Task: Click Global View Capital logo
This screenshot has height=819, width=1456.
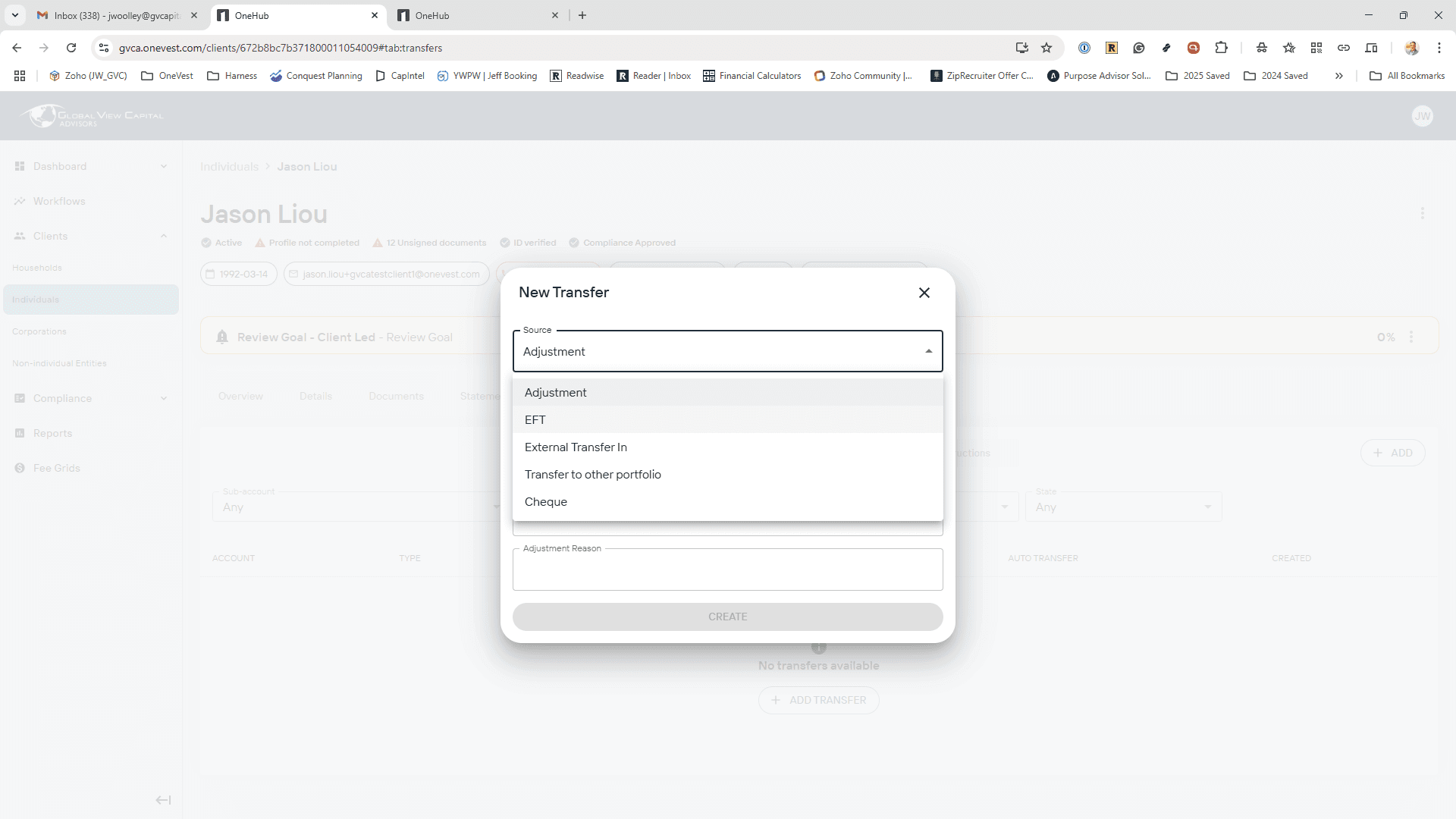Action: coord(93,116)
